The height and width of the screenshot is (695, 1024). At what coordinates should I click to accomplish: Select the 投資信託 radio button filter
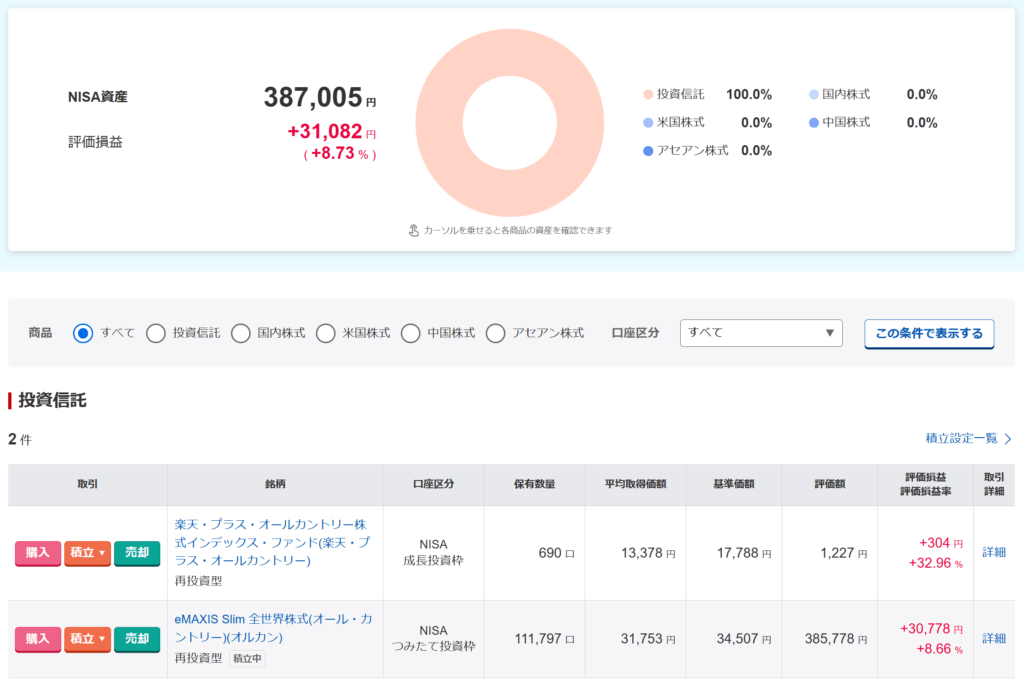pos(156,333)
